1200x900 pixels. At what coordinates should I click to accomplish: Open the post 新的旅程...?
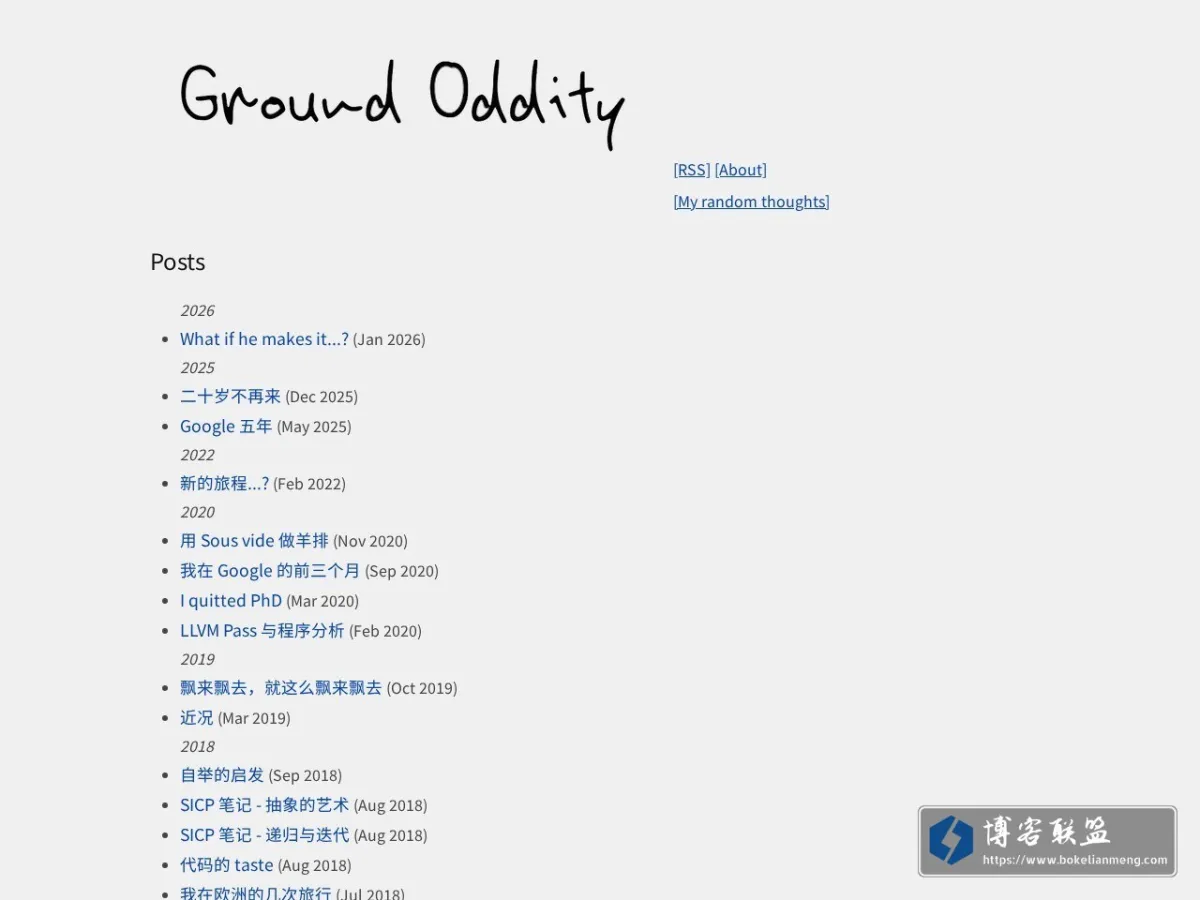click(x=224, y=483)
